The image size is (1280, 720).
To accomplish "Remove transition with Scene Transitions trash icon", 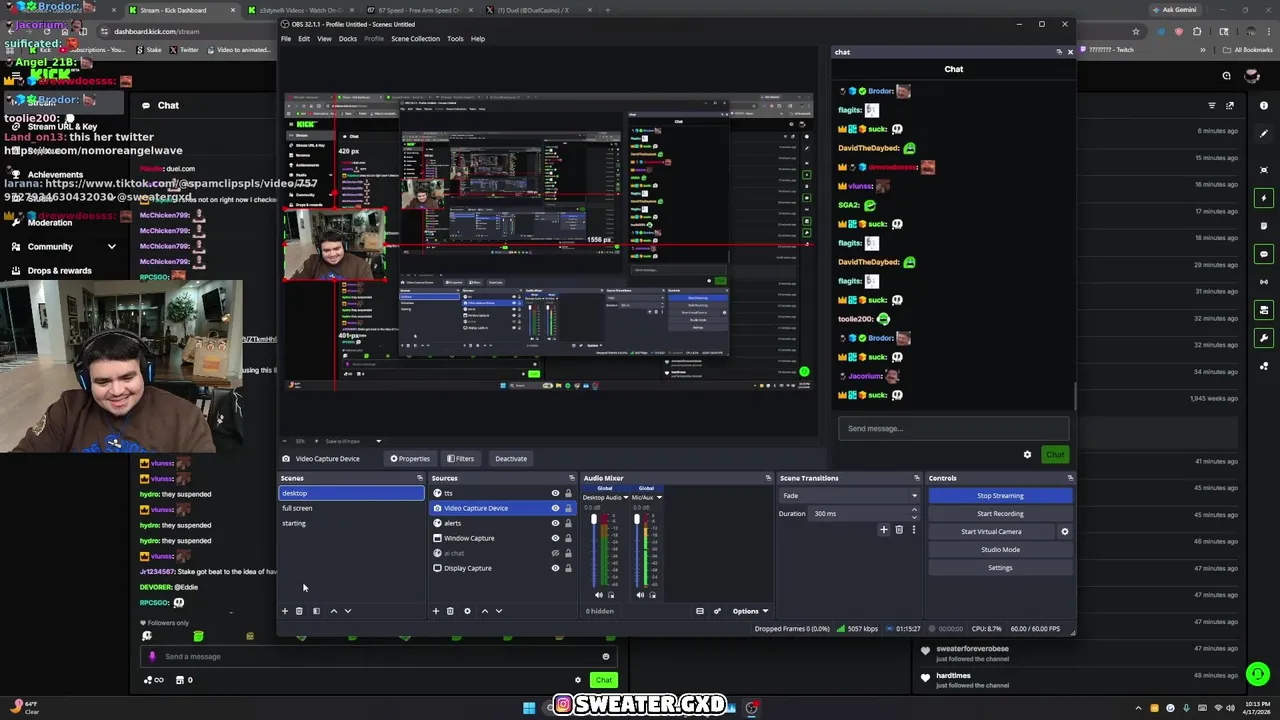I will click(x=899, y=530).
